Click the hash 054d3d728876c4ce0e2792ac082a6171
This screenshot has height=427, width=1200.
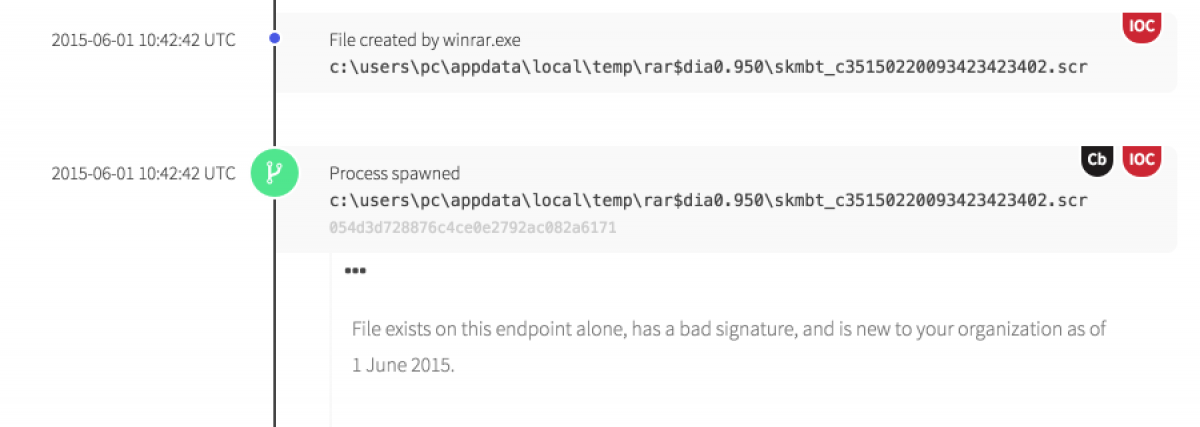coord(472,228)
